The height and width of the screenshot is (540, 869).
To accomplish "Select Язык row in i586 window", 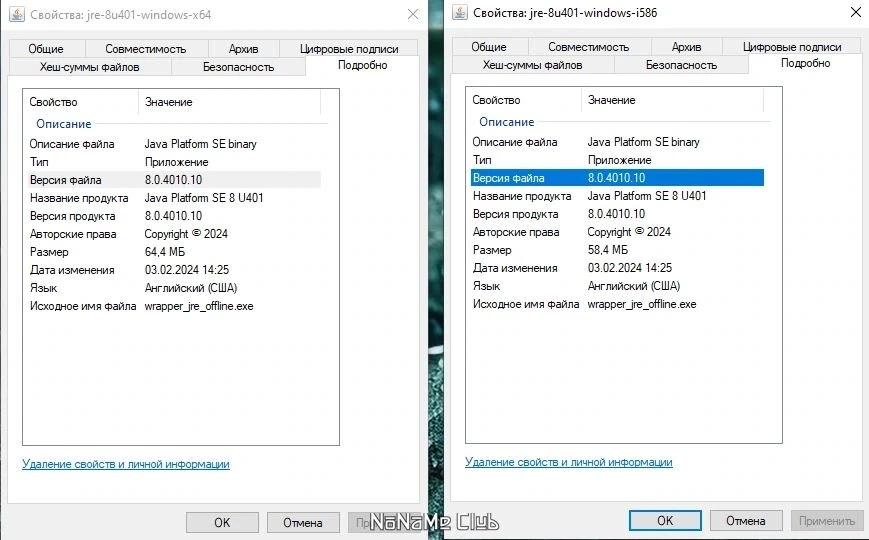I will (x=617, y=286).
